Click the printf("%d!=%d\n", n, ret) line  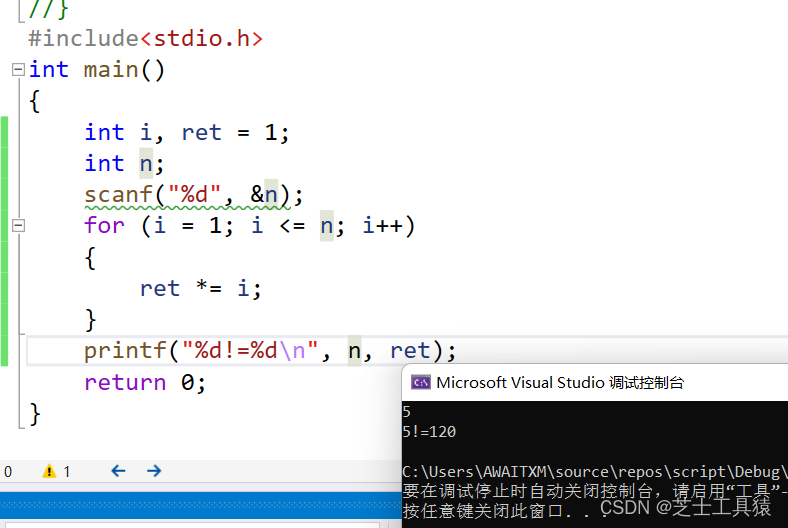click(x=270, y=351)
